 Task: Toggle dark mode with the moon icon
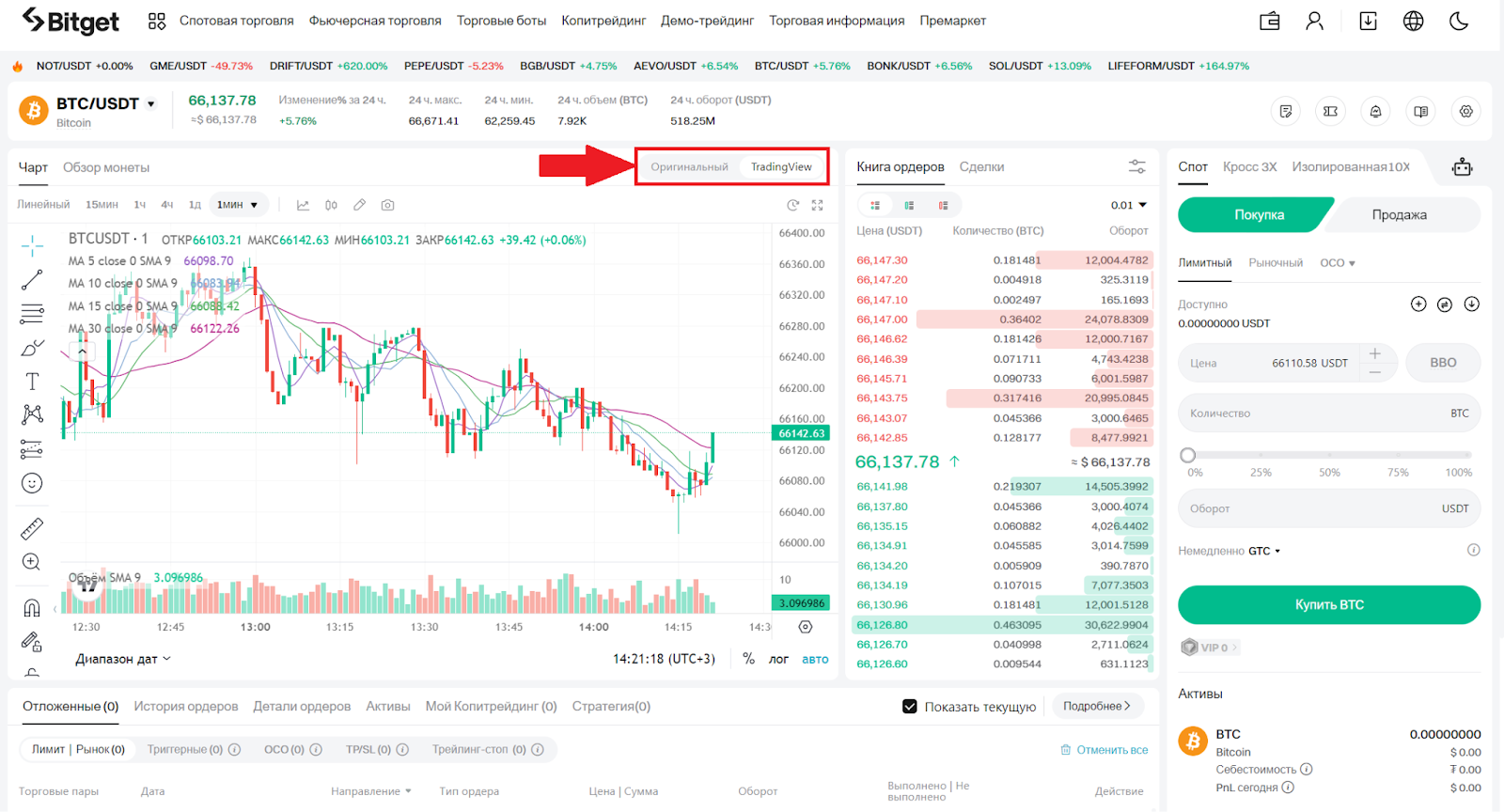(x=1459, y=21)
